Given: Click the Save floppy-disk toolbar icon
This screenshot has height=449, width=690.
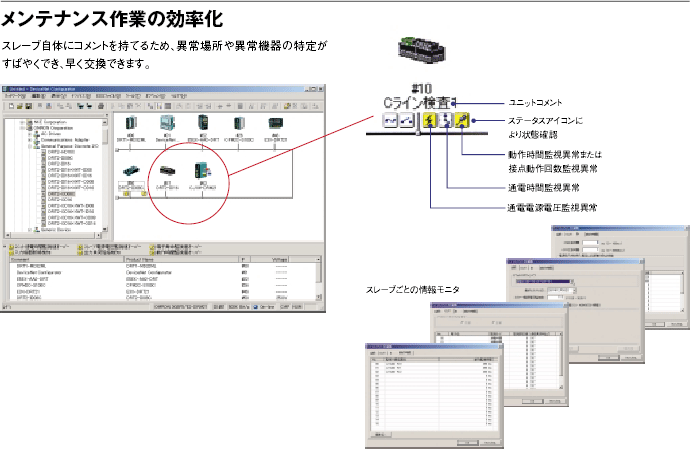Looking at the screenshot, I should coord(29,106).
